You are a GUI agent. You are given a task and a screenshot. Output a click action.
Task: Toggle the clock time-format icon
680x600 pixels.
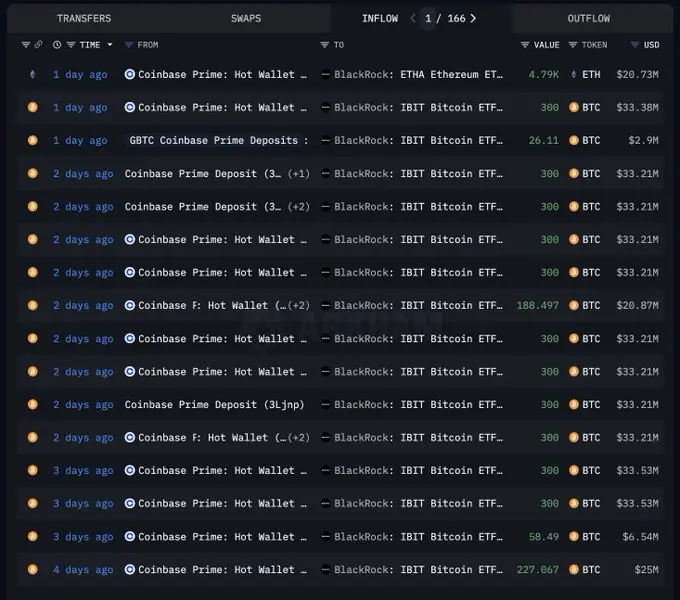(x=57, y=45)
